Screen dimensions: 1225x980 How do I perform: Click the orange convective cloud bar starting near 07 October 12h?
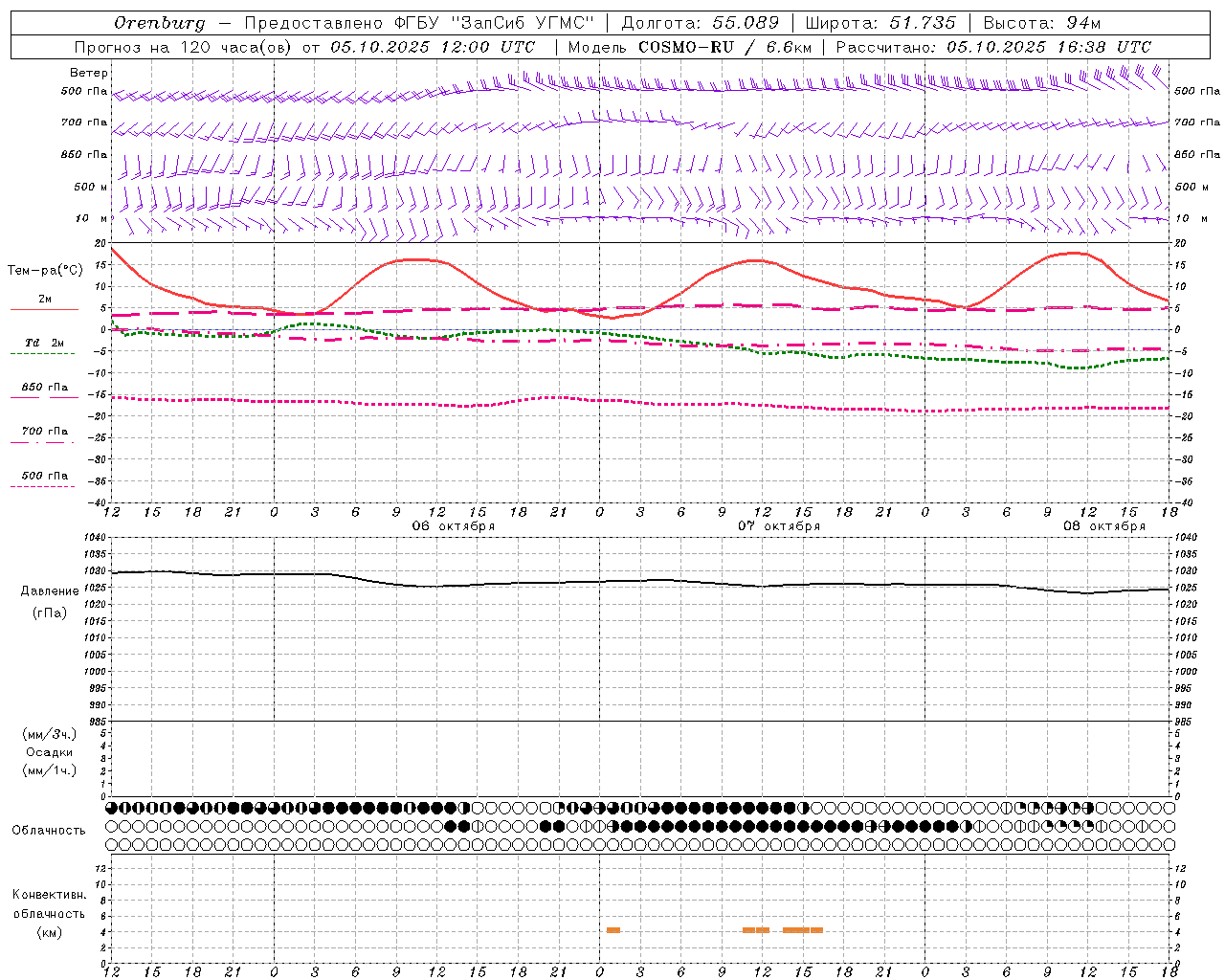tap(756, 930)
